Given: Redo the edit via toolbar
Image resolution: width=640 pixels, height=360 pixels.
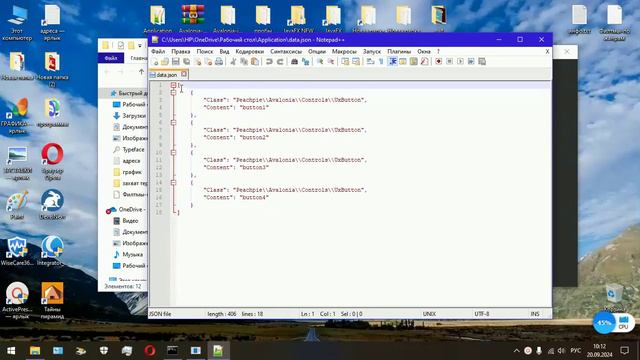Looking at the screenshot, I should click(x=280, y=62).
